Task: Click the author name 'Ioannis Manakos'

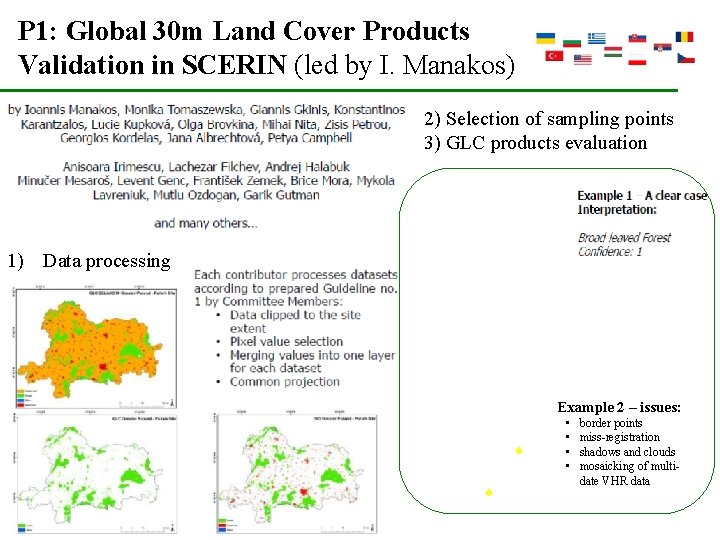Action: (x=70, y=110)
